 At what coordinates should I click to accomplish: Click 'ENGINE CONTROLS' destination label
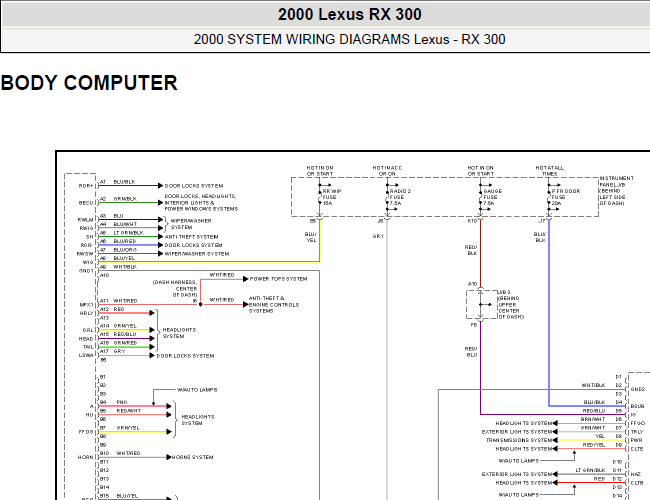coord(274,305)
